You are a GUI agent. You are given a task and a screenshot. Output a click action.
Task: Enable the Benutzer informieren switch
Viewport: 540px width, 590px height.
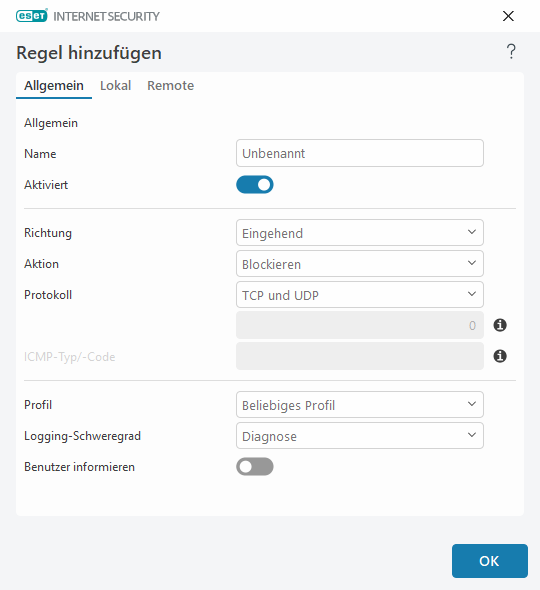tap(255, 467)
